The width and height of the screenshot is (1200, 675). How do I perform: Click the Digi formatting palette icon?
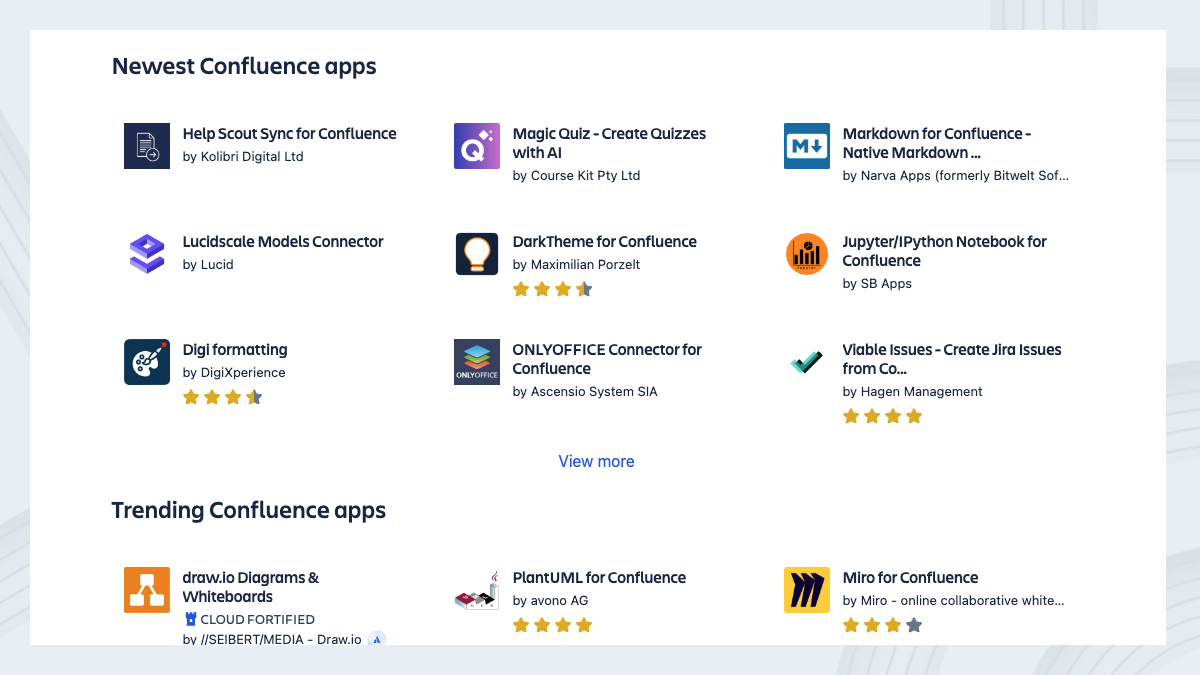[x=147, y=362]
